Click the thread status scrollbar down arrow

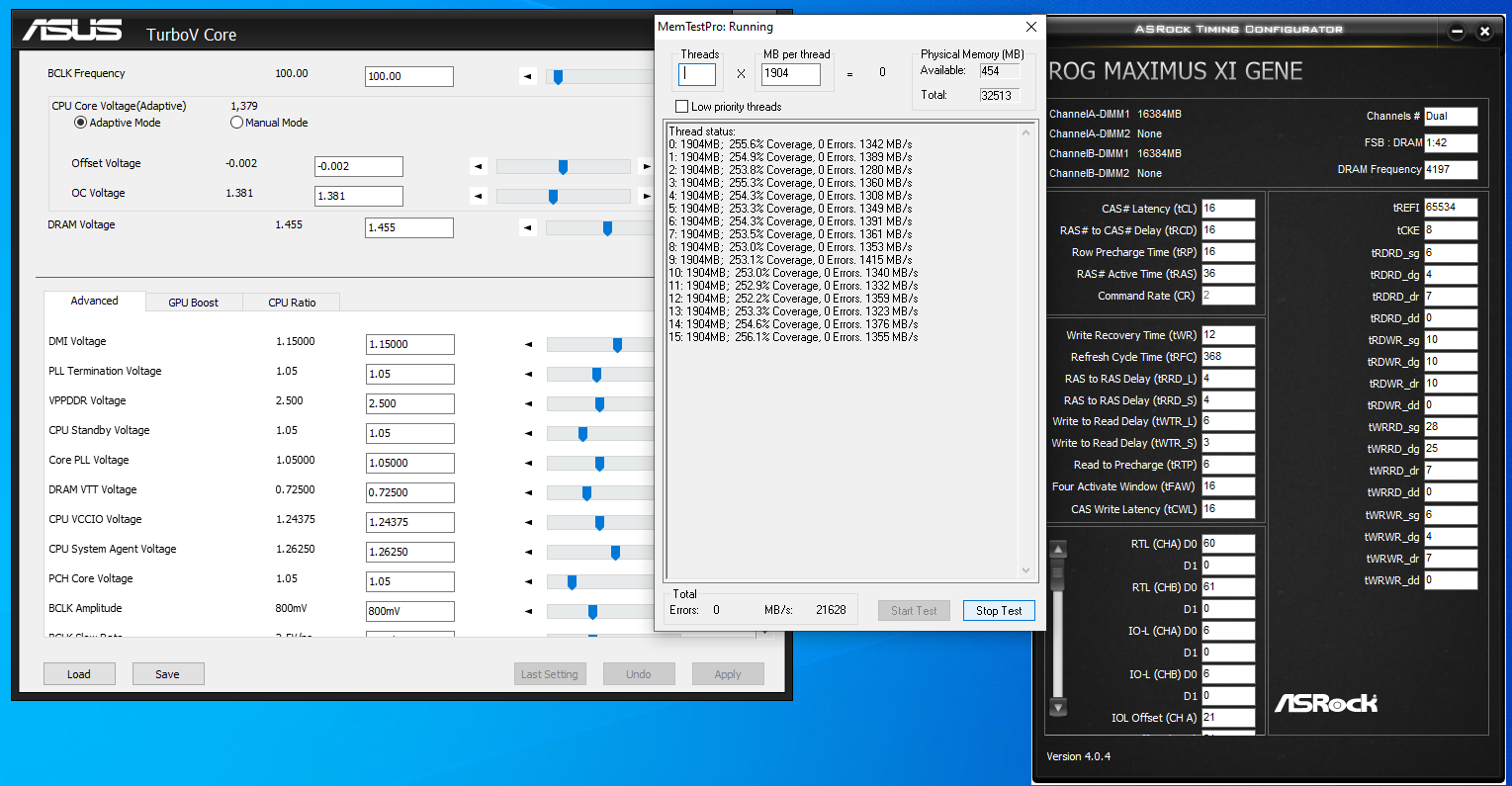(1025, 570)
